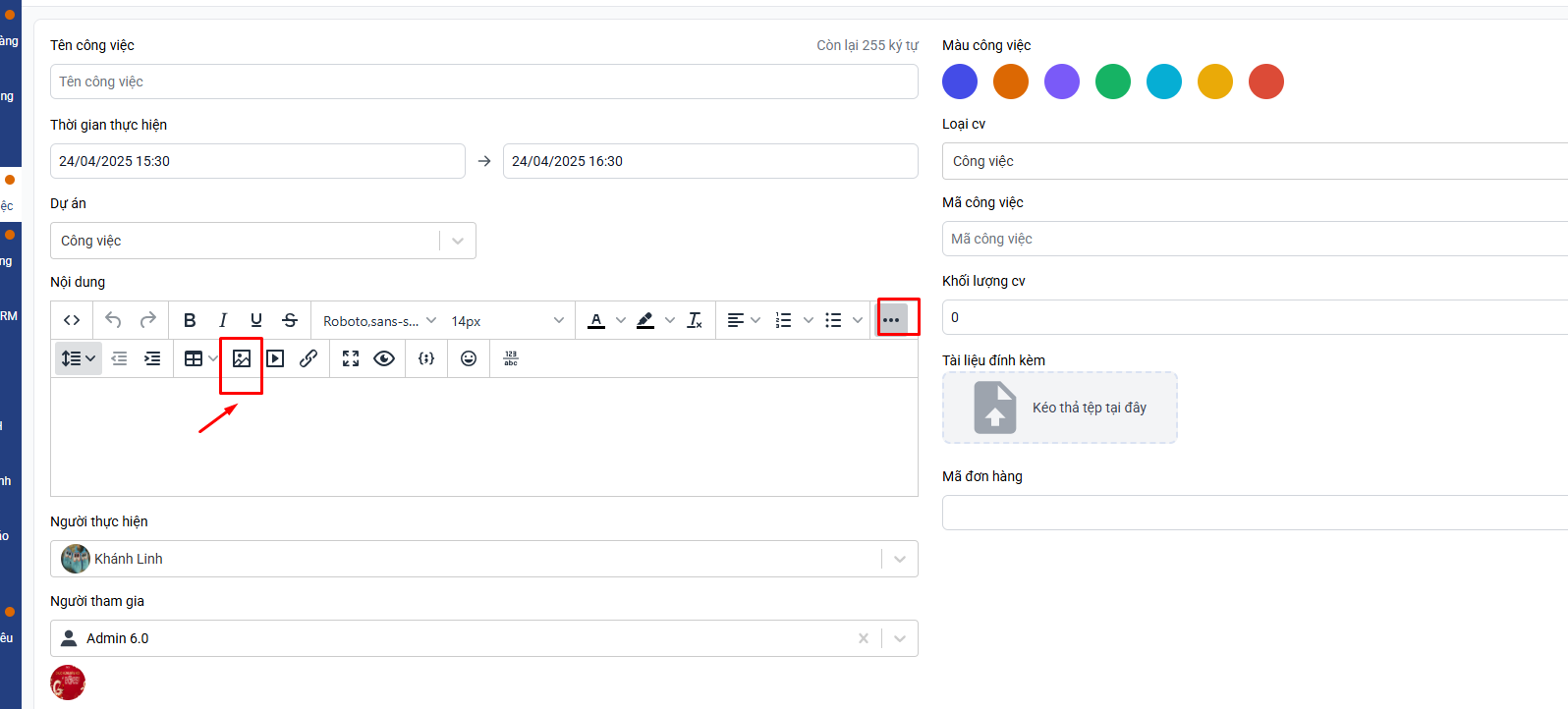Open the more toolbar options button
The image size is (1568, 709).
[891, 320]
